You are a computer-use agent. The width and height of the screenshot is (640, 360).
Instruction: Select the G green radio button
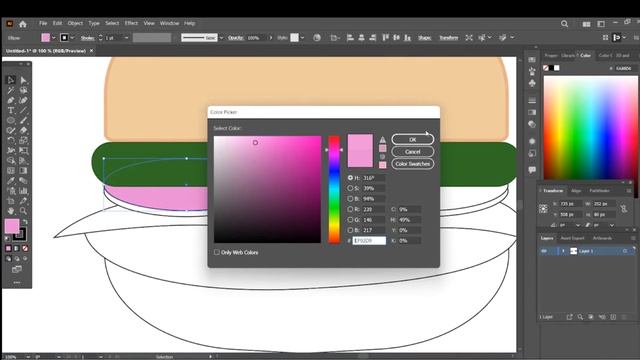(350, 220)
